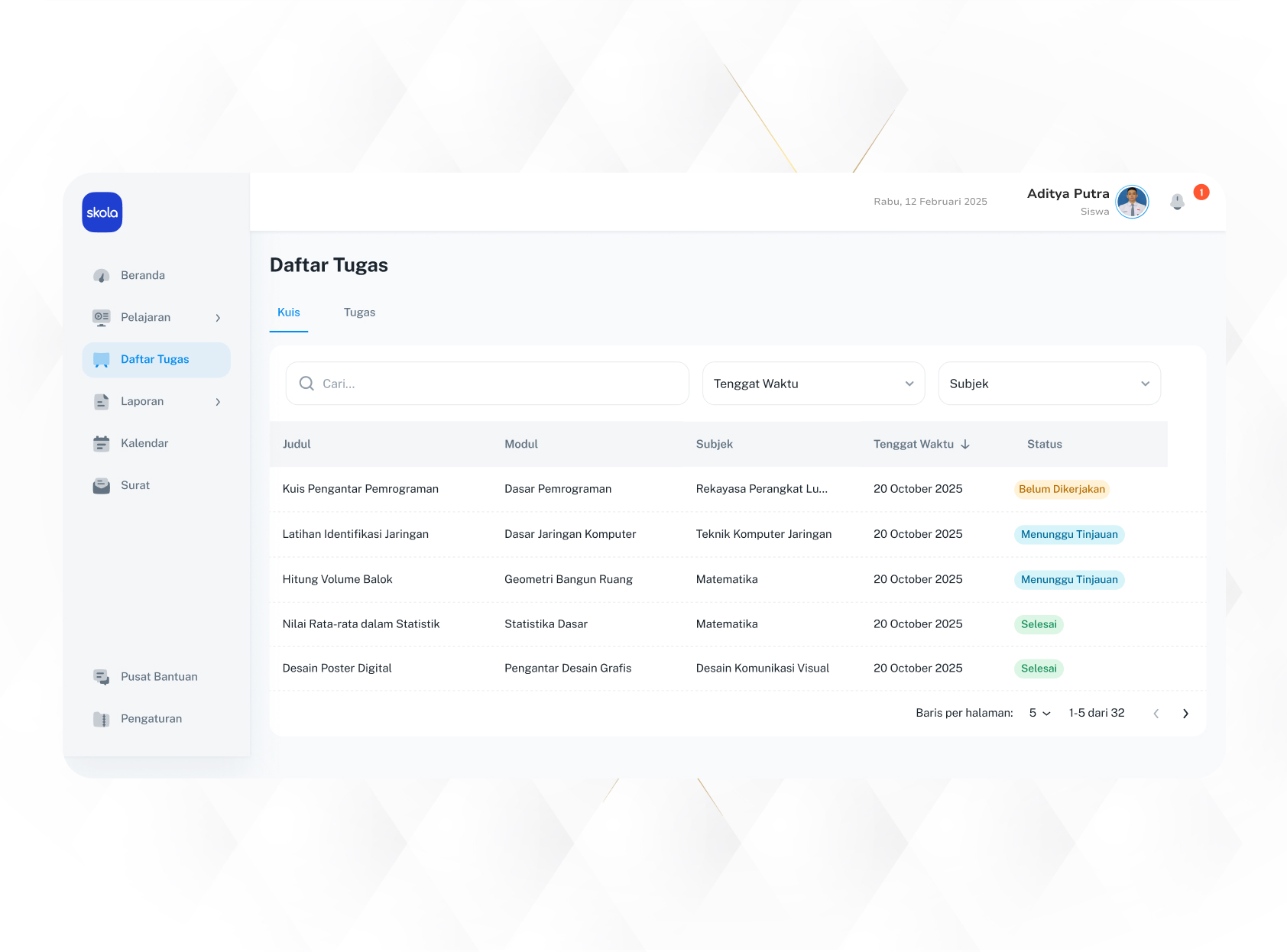Image resolution: width=1287 pixels, height=952 pixels.
Task: Open Beranda via its dashboard icon
Action: coord(101,276)
